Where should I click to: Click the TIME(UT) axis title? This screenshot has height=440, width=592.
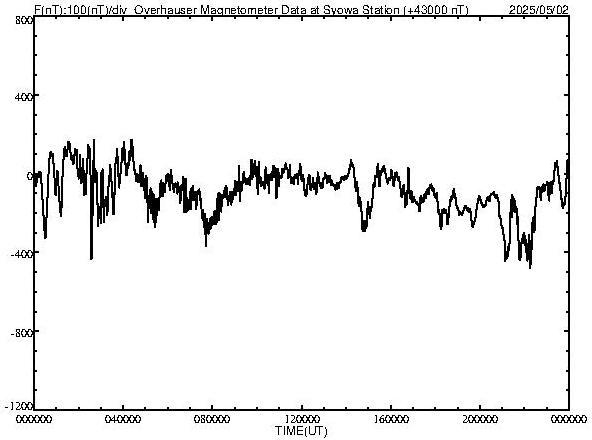pyautogui.click(x=301, y=431)
